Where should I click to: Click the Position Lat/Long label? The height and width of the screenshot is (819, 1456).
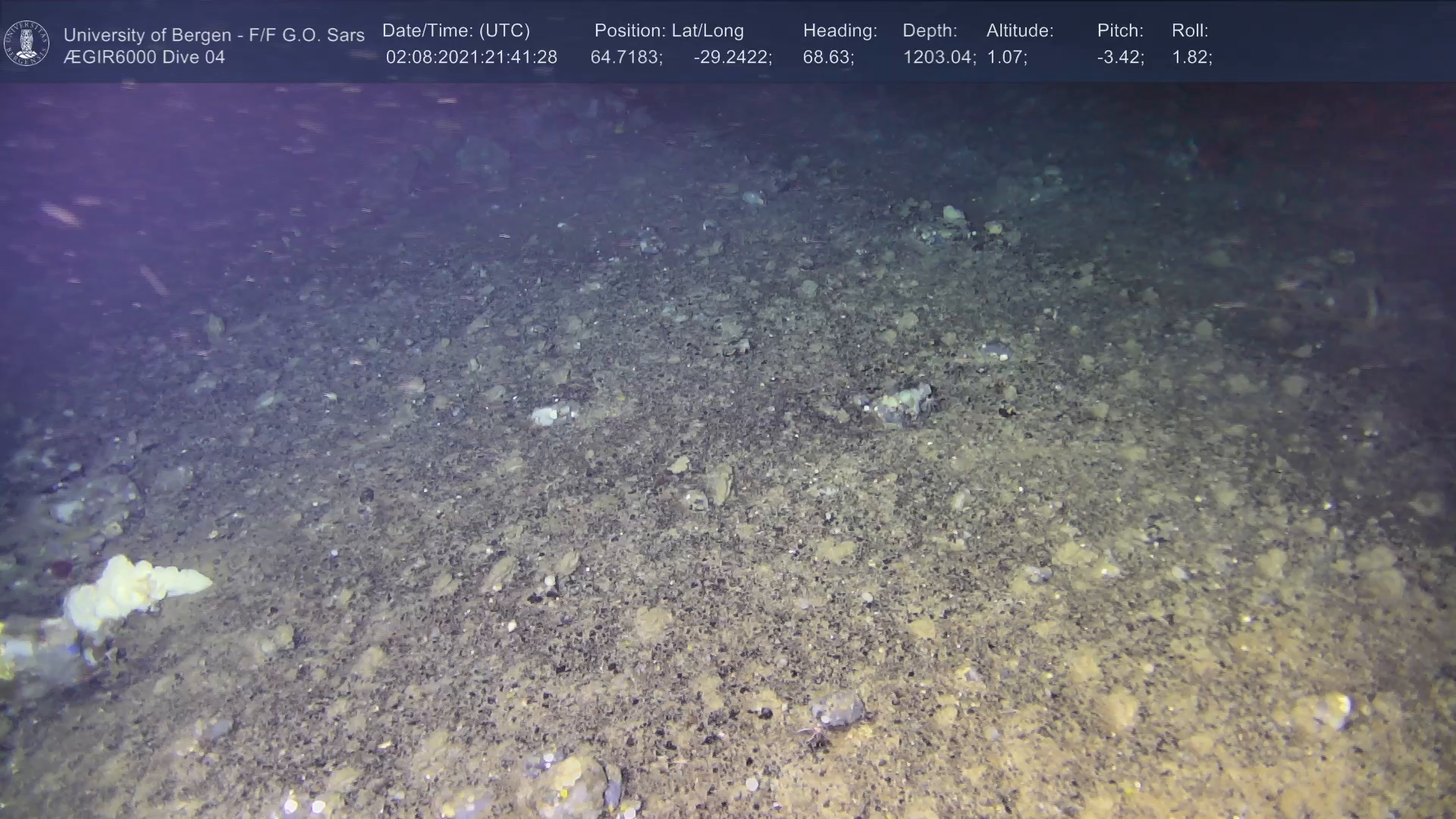coord(669,31)
